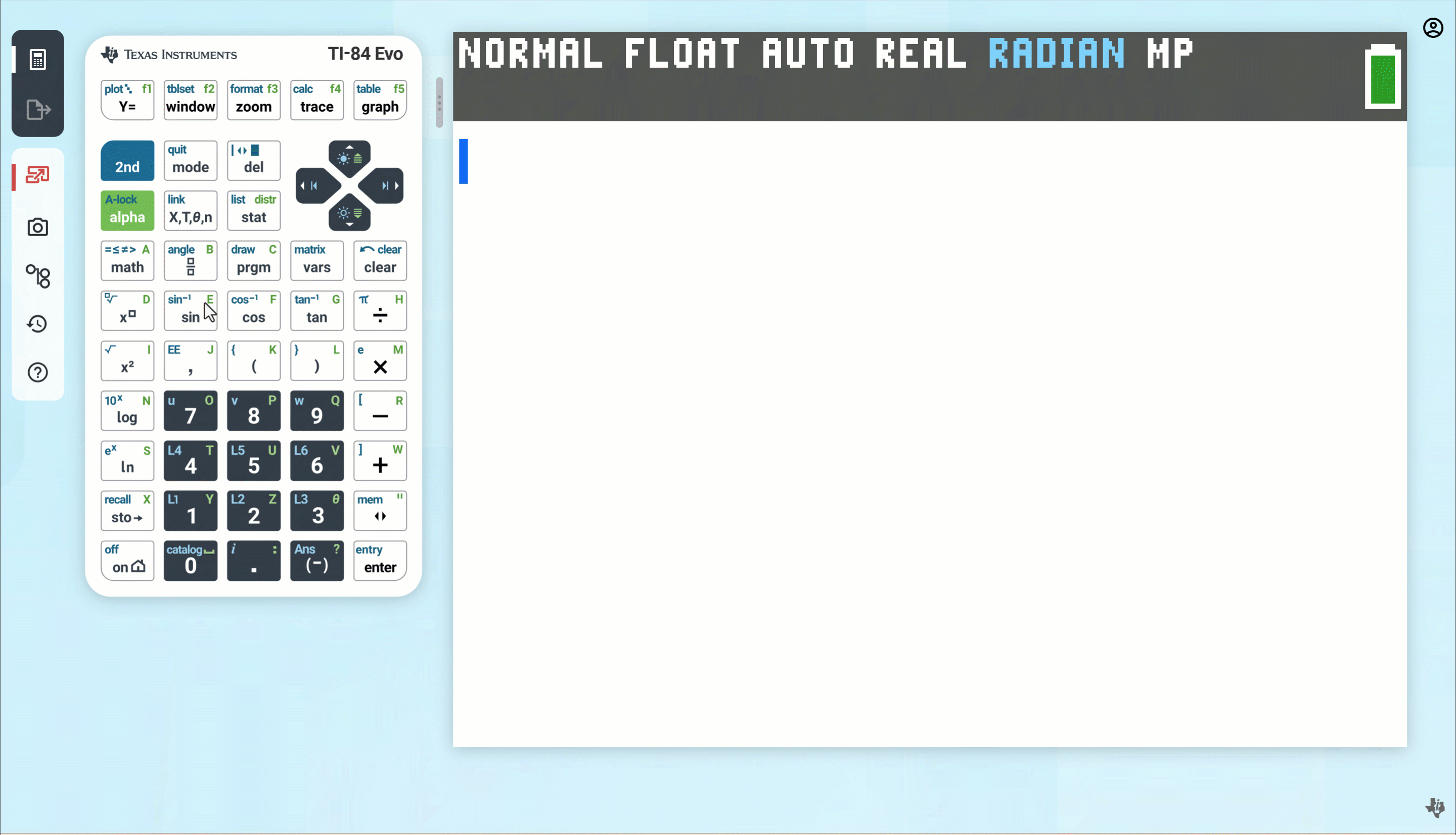Open the help question mark icon
The image size is (1456, 835).
click(x=38, y=373)
